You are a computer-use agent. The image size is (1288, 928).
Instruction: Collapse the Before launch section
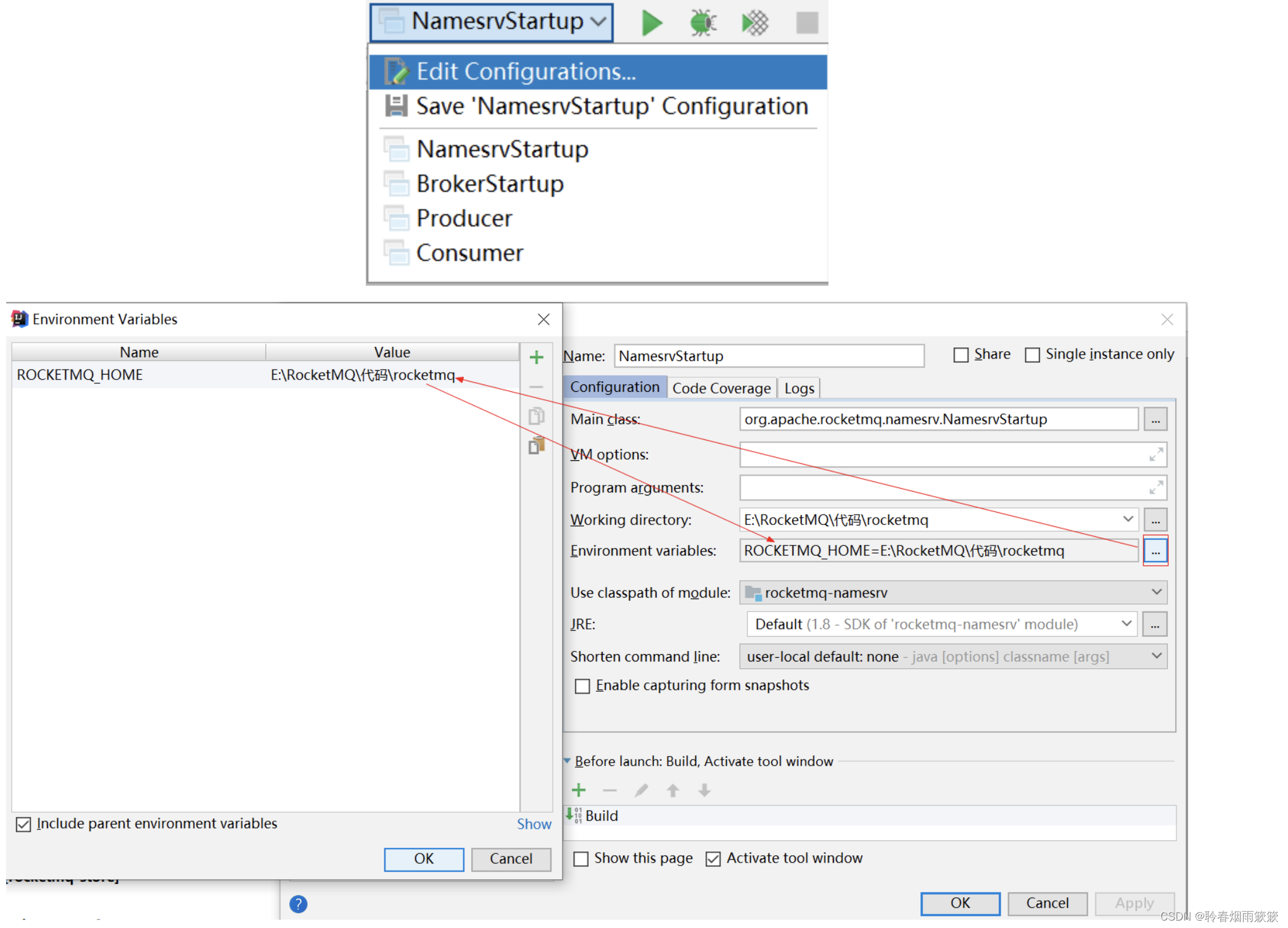point(567,761)
